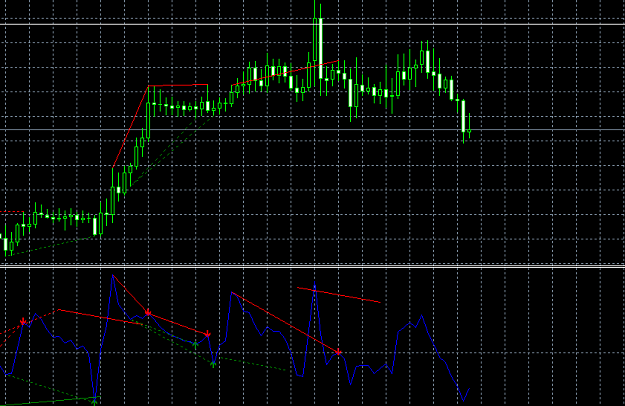Select the flat red trendline above the consolidation candles
The width and height of the screenshot is (625, 406).
pyautogui.click(x=178, y=85)
